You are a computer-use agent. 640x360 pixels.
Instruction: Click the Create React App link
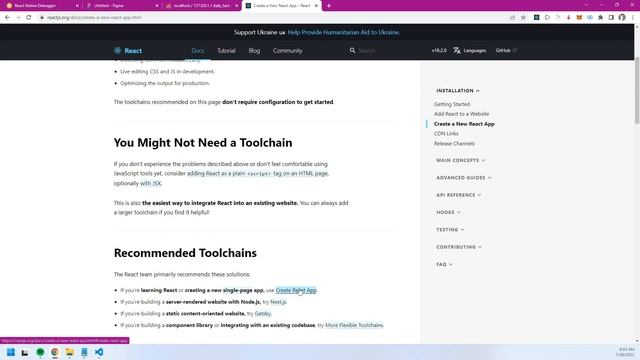point(296,290)
